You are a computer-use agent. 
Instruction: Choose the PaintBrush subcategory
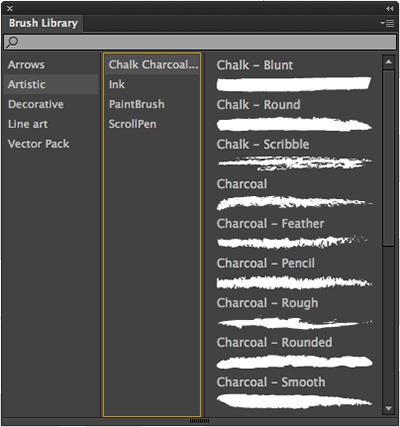click(136, 104)
